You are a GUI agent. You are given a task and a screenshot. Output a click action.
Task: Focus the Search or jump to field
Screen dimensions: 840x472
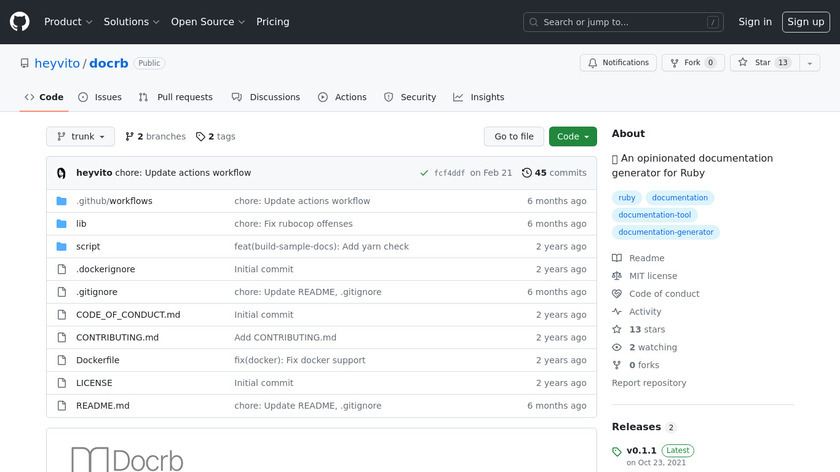[x=623, y=22]
